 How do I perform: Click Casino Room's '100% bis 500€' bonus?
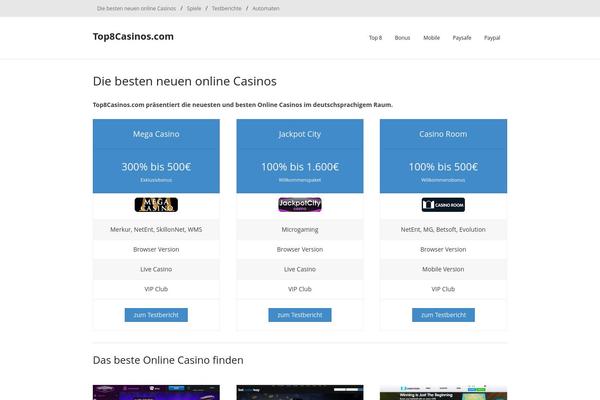point(443,167)
